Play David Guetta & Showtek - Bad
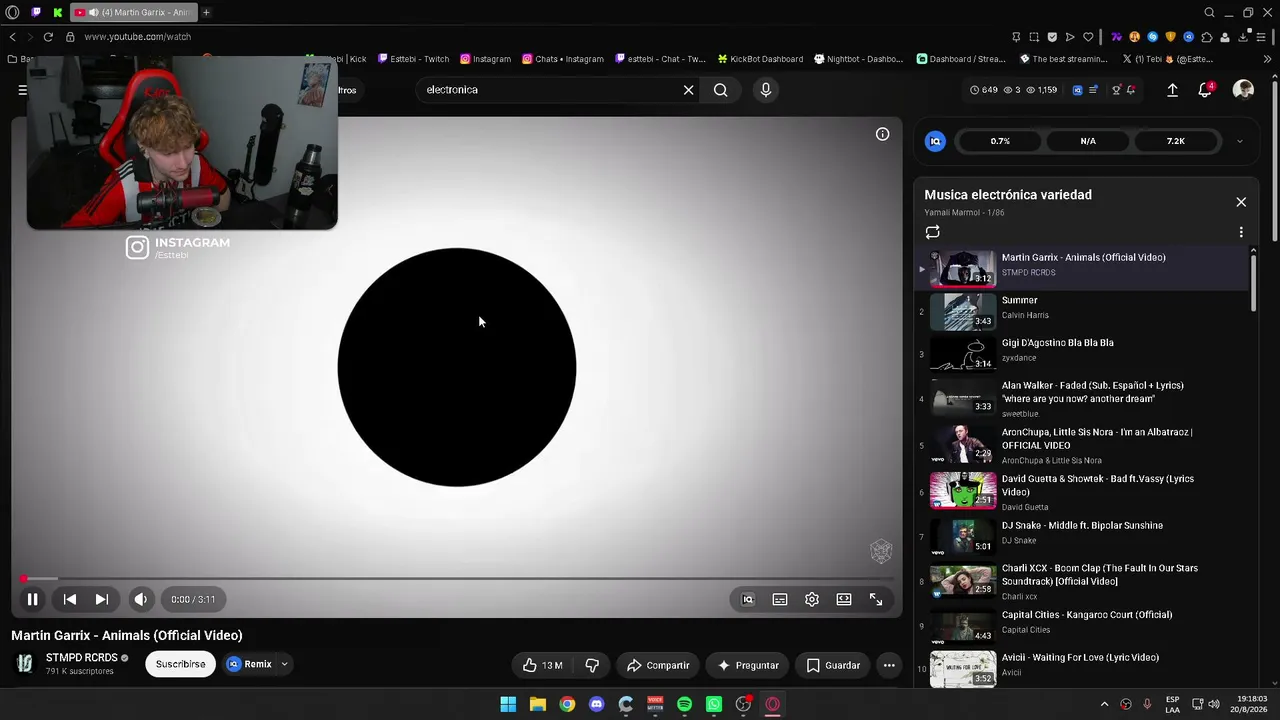The width and height of the screenshot is (1280, 720). (1083, 492)
